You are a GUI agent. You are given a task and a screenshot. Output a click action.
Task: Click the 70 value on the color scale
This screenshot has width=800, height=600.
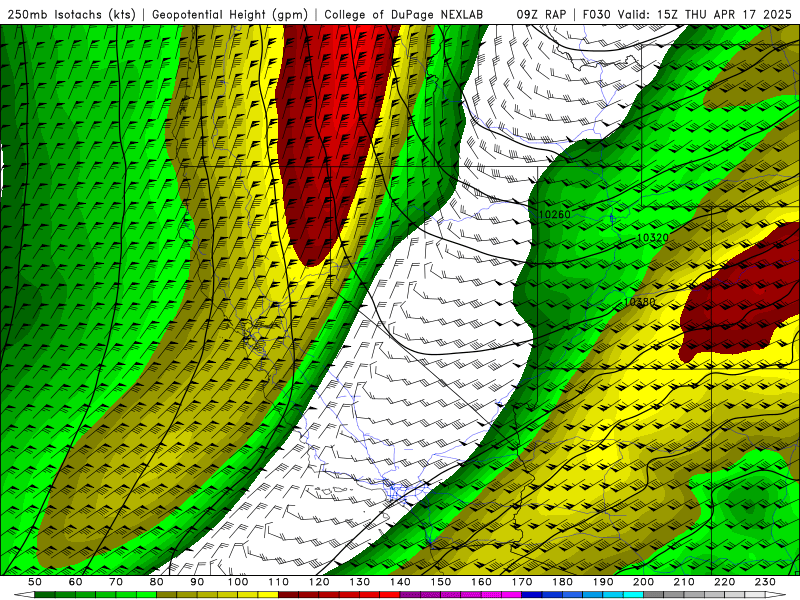(x=116, y=582)
